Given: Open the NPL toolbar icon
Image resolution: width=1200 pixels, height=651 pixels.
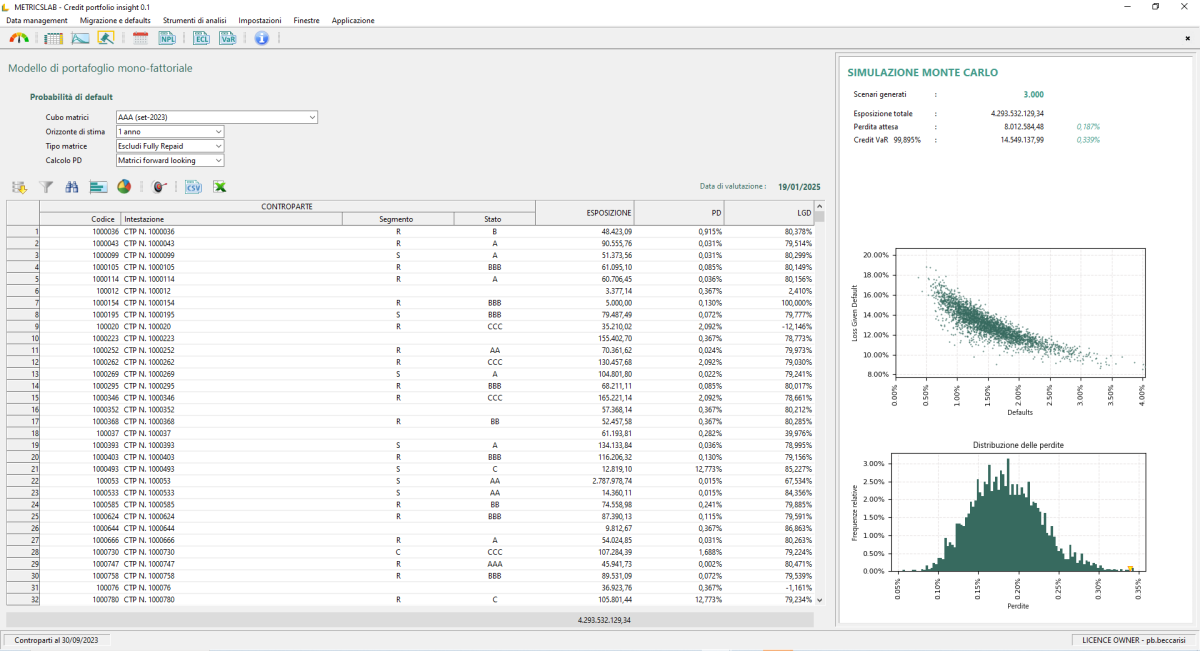Looking at the screenshot, I should [x=167, y=38].
